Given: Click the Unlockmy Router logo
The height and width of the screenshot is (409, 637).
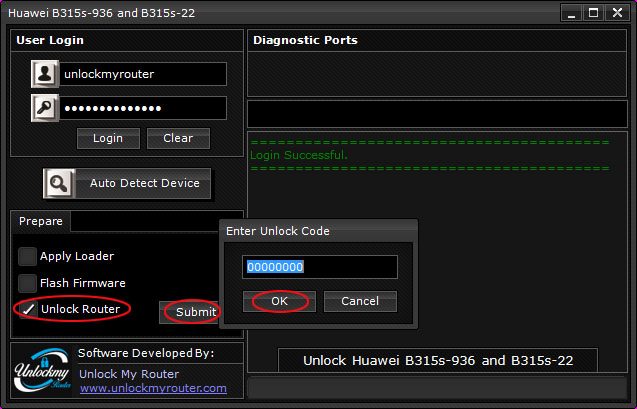Looking at the screenshot, I should (42, 370).
